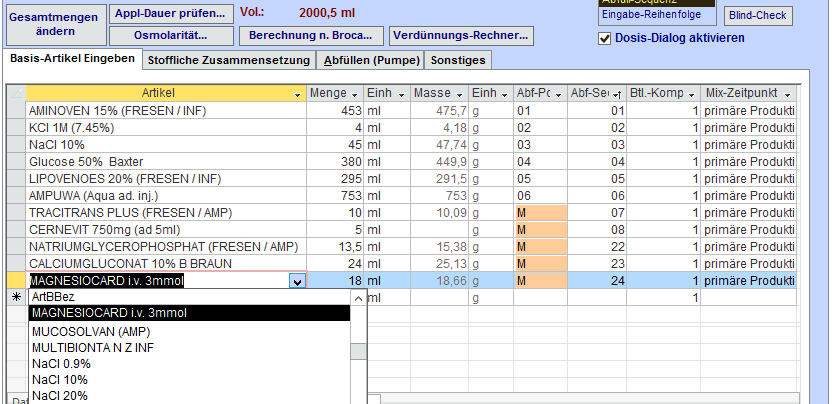833x404 pixels.
Task: Click Abf-Seq value 22 for NATRIUMGLYCEROPHOSPHAT
Action: click(597, 247)
